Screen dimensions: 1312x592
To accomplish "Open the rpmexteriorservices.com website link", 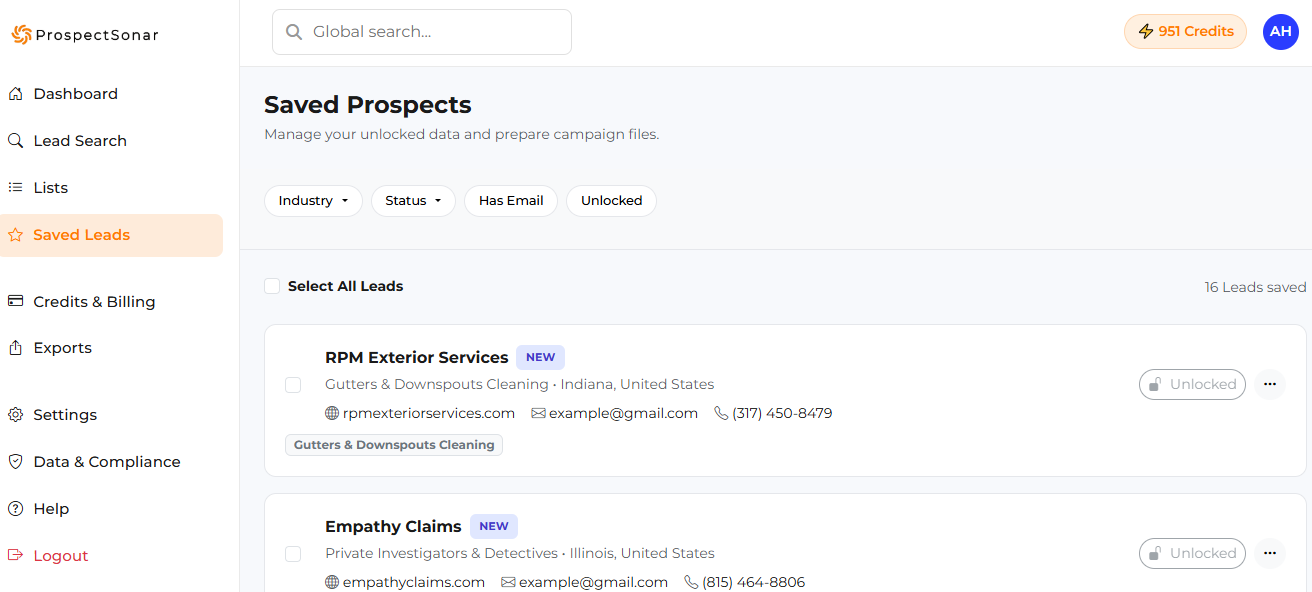I will coord(428,413).
